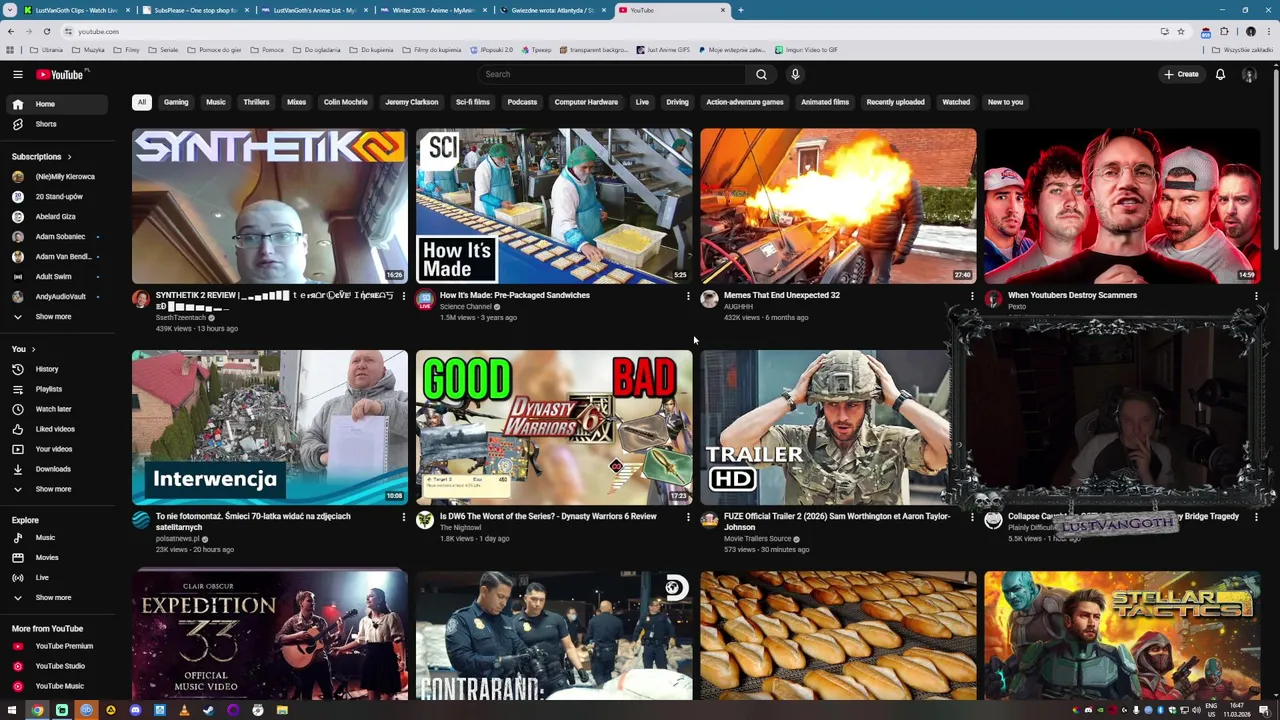Play the Interwencja video thumbnail
This screenshot has height=720, width=1280.
point(270,427)
